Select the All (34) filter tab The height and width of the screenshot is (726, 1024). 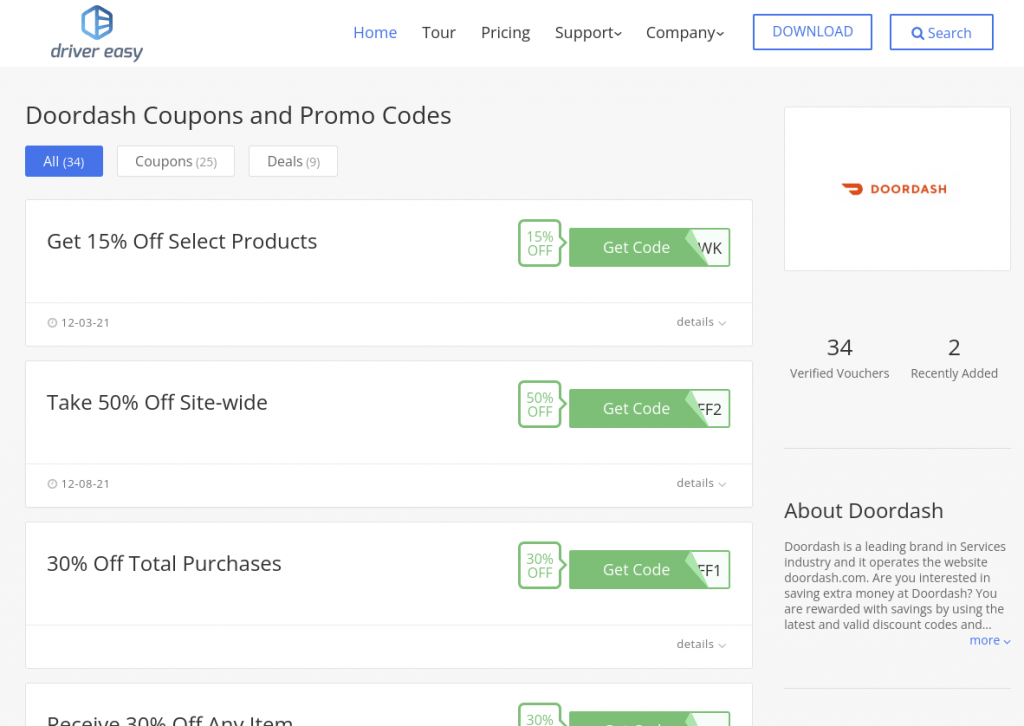[x=64, y=161]
